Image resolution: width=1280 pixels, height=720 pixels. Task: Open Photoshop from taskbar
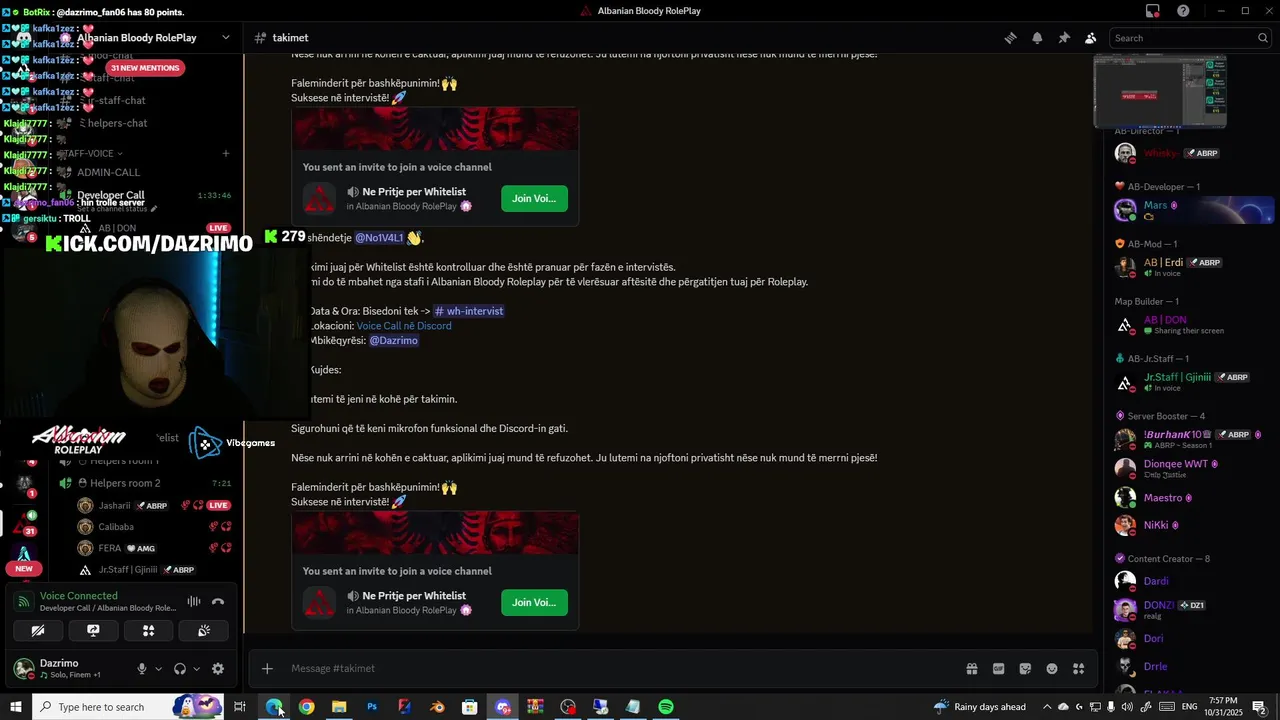pos(371,707)
